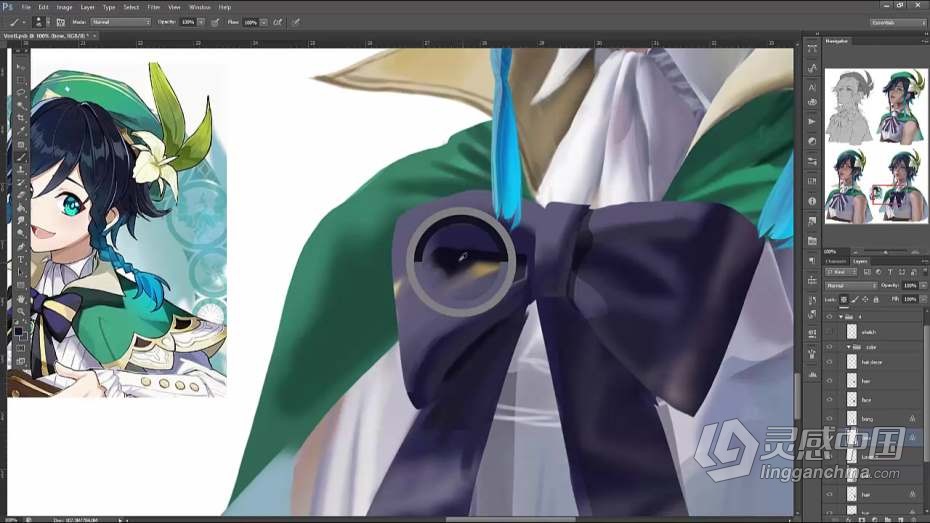Select the Zoom tool
This screenshot has height=523, width=930.
click(21, 311)
